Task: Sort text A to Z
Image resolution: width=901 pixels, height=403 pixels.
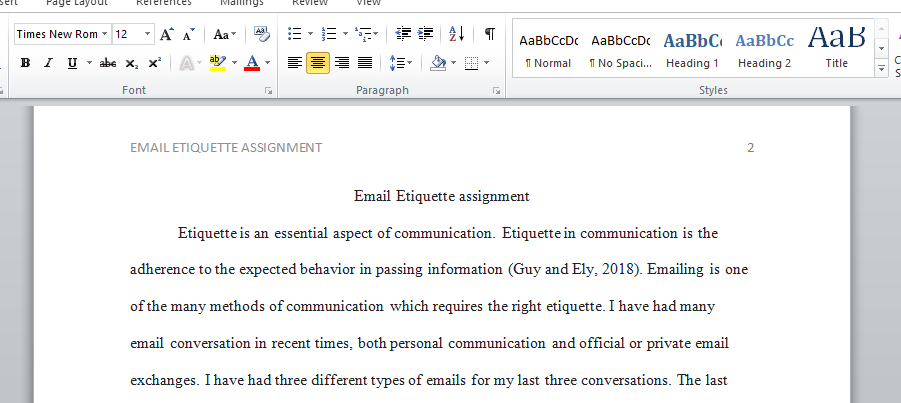Action: pyautogui.click(x=457, y=34)
